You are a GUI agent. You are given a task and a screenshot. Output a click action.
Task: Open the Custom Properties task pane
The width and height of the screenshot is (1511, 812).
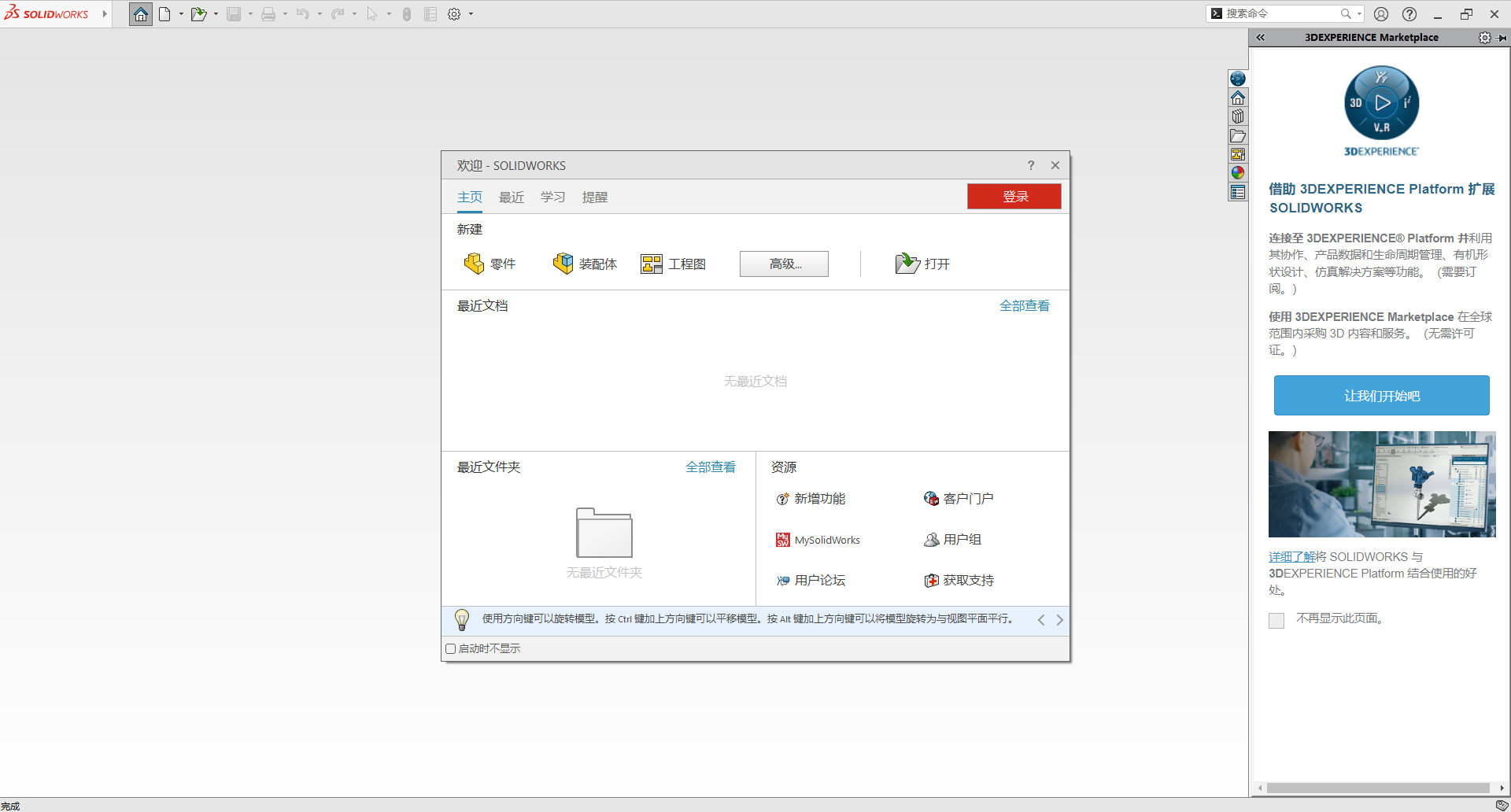pyautogui.click(x=1238, y=192)
